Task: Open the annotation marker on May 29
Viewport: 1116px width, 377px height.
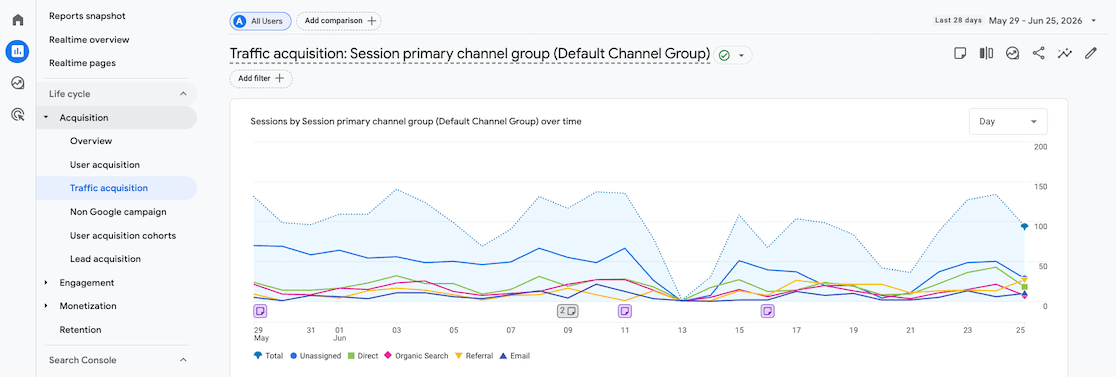Action: 260,311
